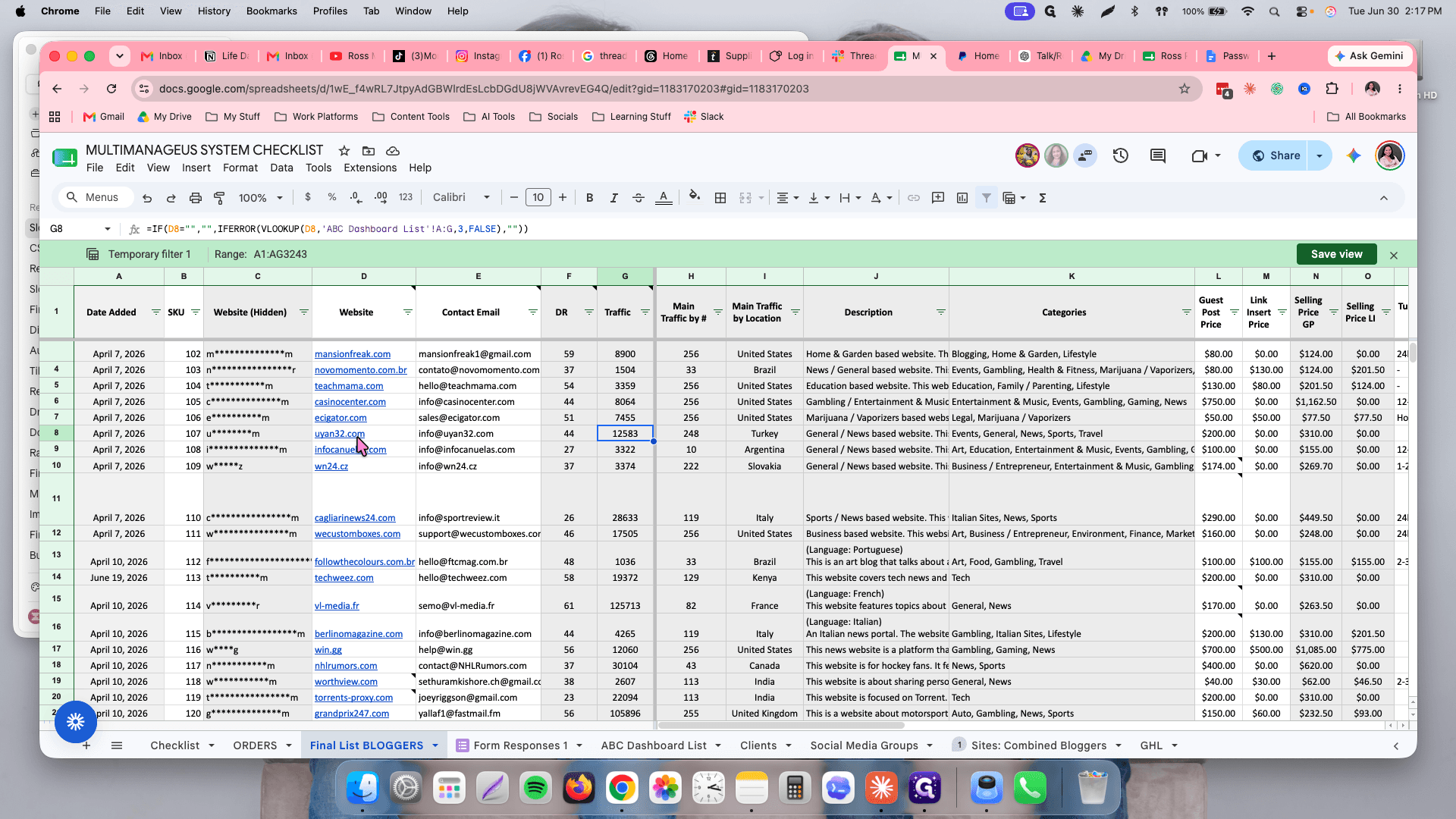This screenshot has width=1456, height=819.
Task: Click the Undo icon in toolbar
Action: pos(147,198)
